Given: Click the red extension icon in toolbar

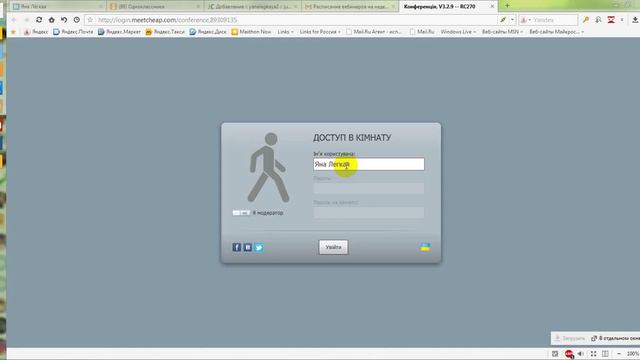Looking at the screenshot, I should 611,20.
